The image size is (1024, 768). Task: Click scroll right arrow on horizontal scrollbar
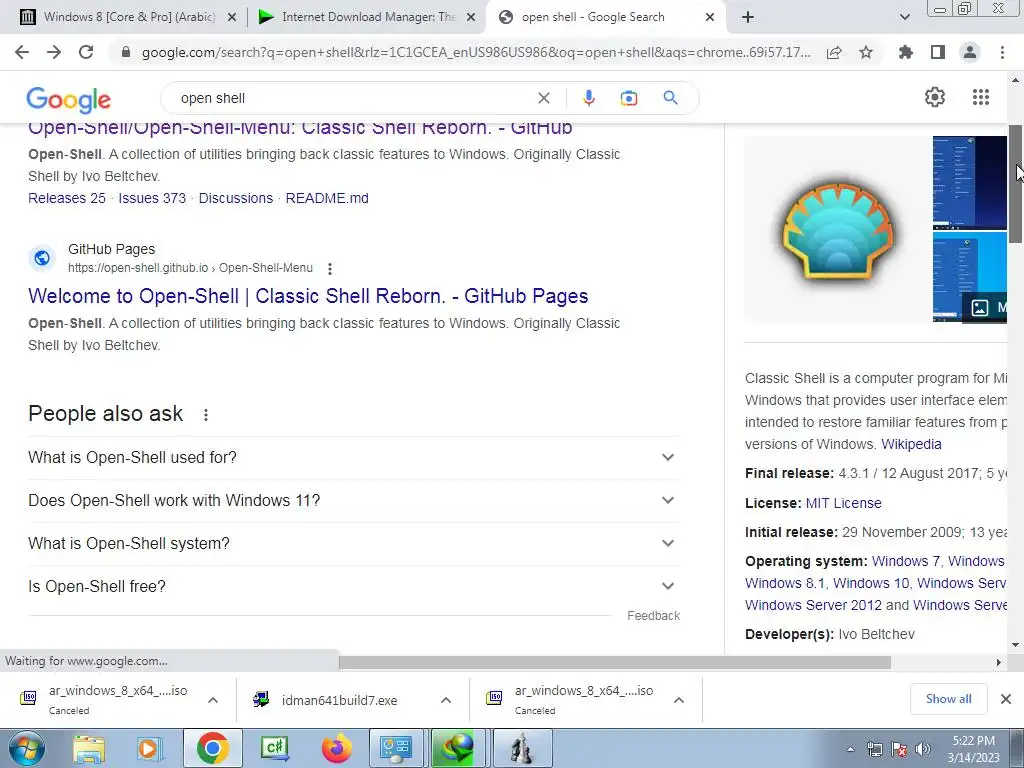pyautogui.click(x=999, y=662)
